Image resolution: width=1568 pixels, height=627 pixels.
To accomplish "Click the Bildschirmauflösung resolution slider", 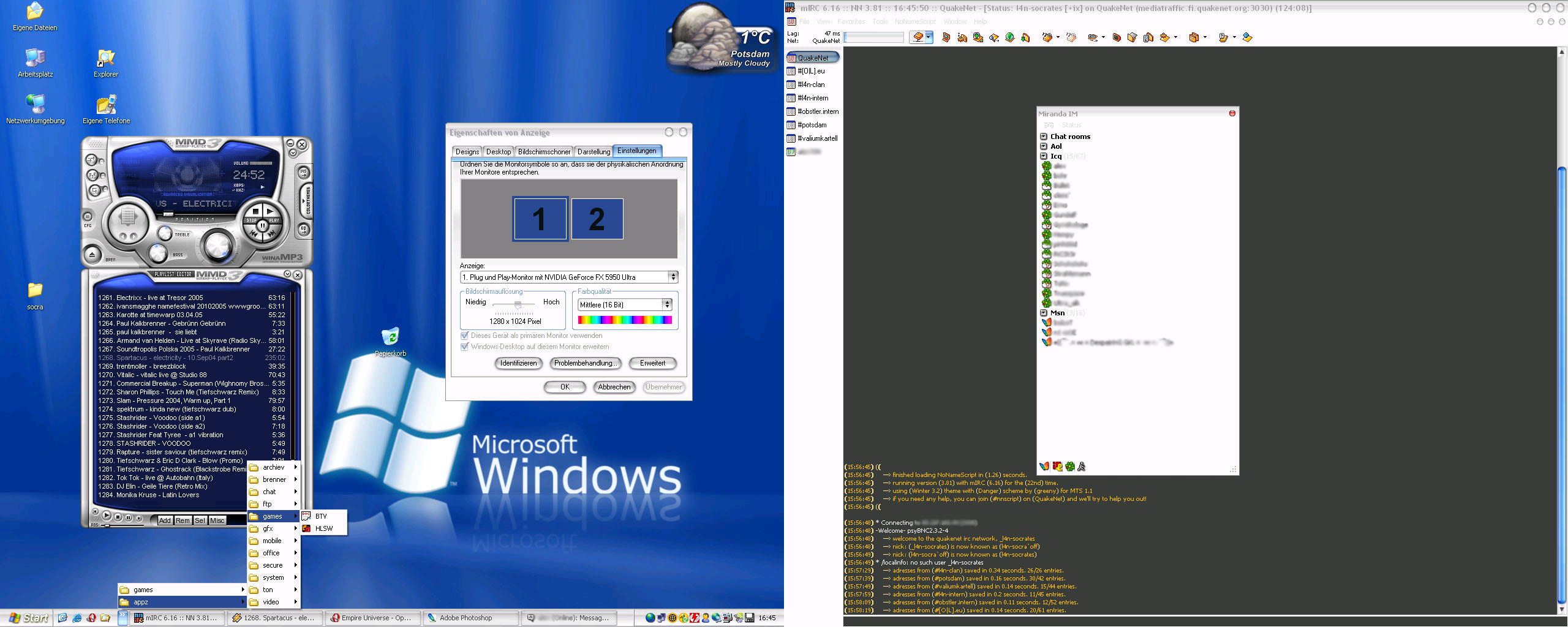I will click(518, 304).
